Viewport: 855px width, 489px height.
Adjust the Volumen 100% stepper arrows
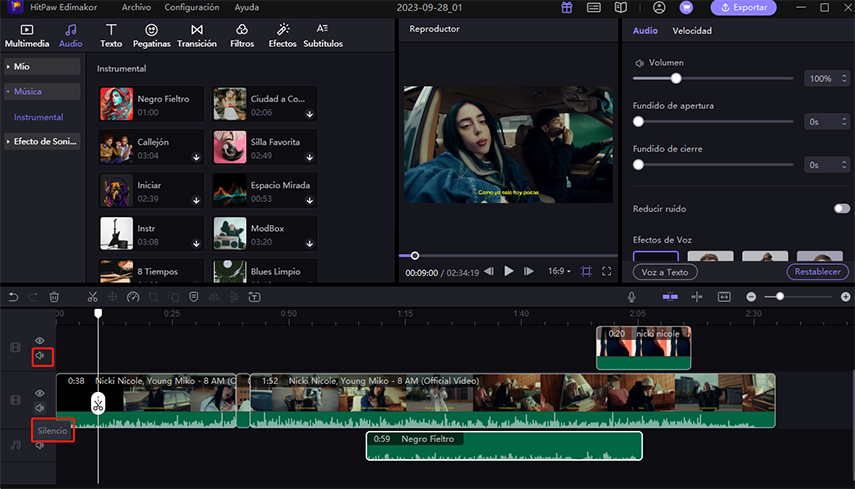pos(844,79)
